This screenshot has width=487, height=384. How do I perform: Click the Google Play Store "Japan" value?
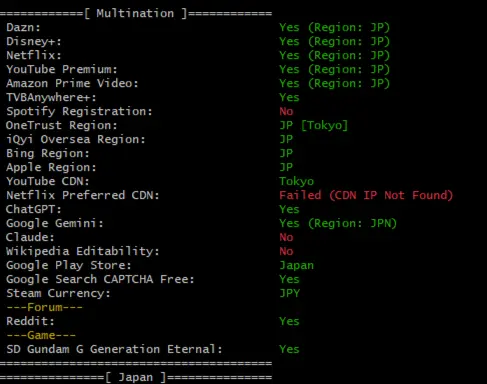coord(296,266)
